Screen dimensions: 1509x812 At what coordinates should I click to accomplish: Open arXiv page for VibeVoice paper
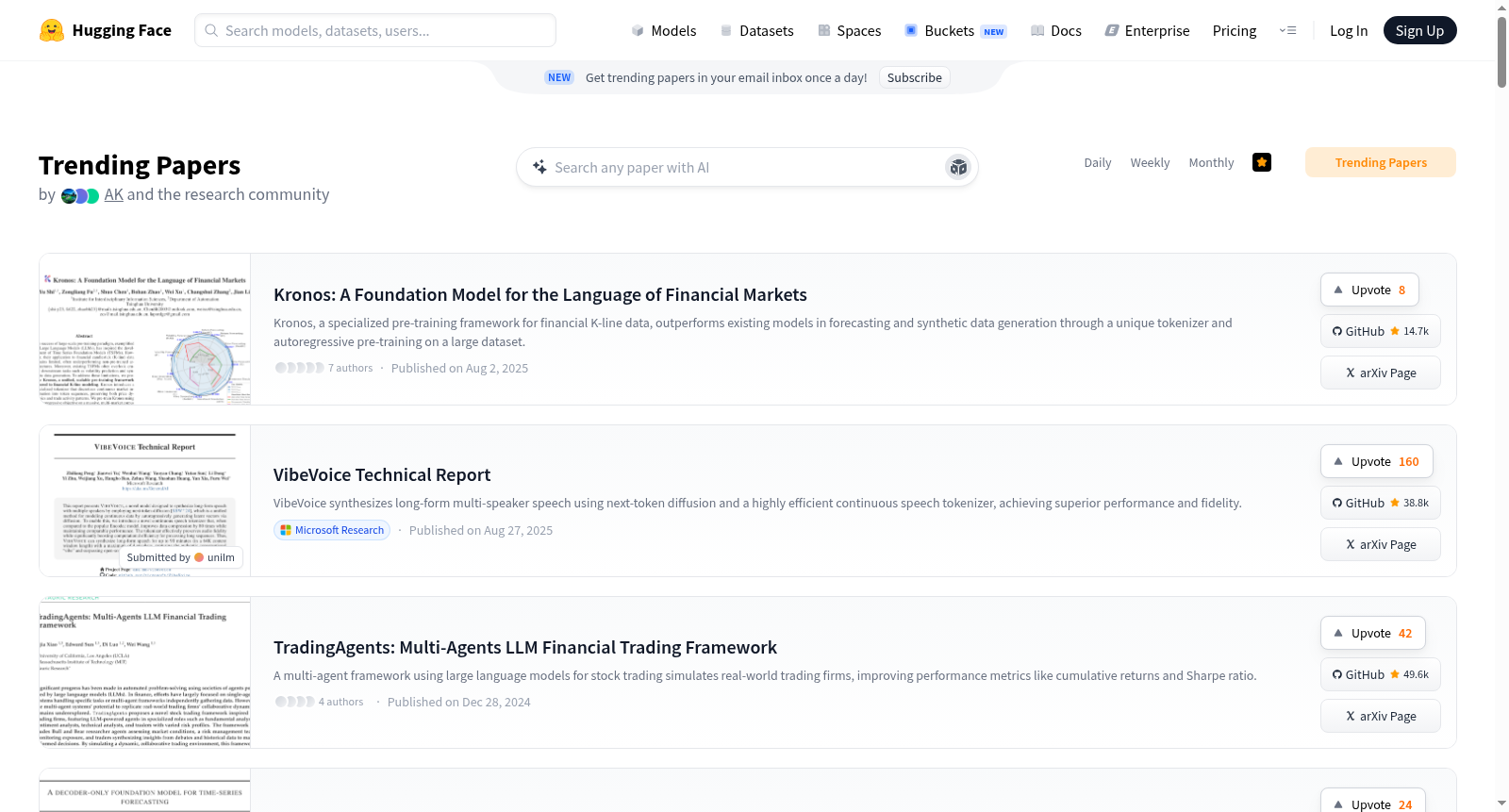[1380, 544]
